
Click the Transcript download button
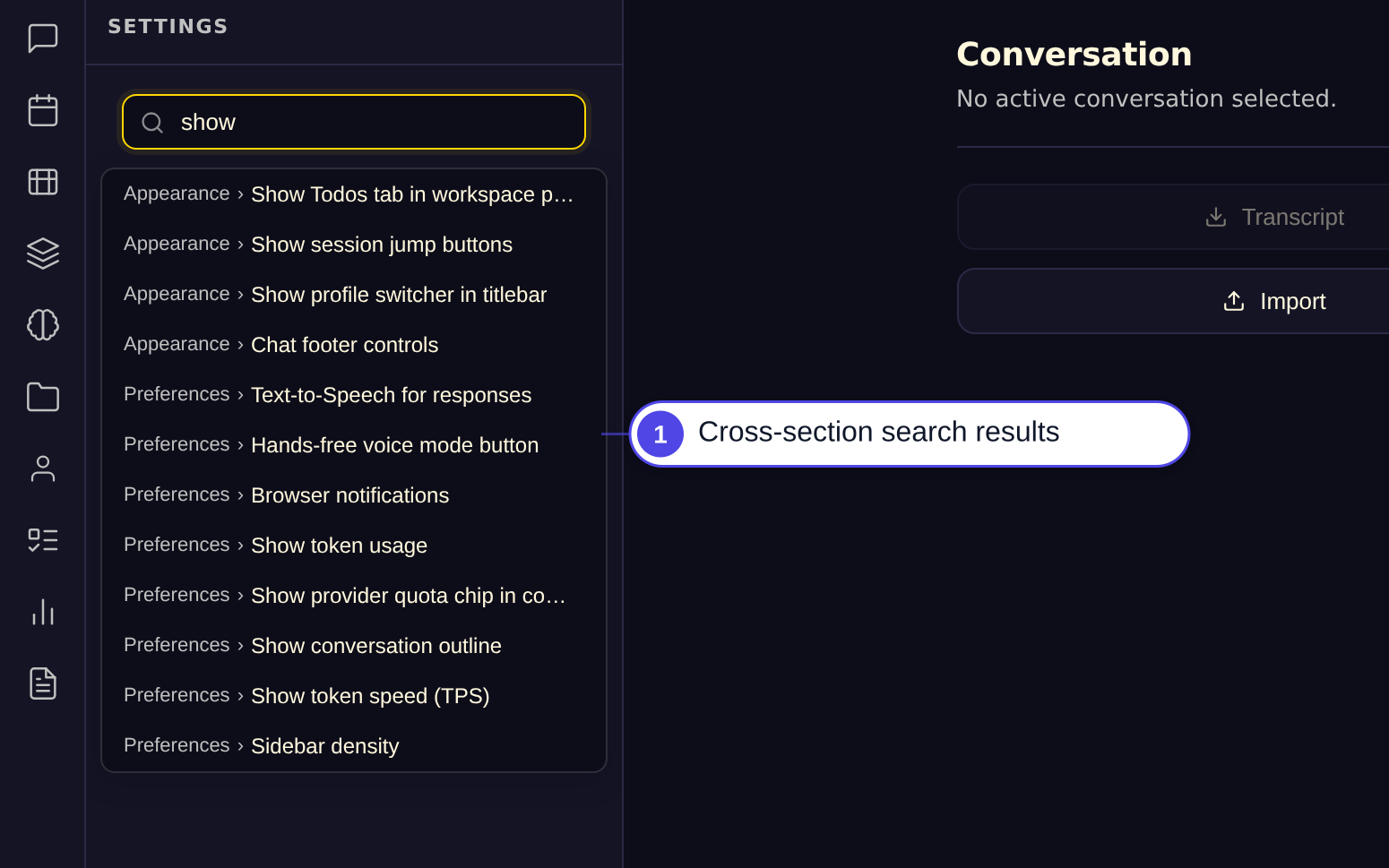(x=1173, y=217)
